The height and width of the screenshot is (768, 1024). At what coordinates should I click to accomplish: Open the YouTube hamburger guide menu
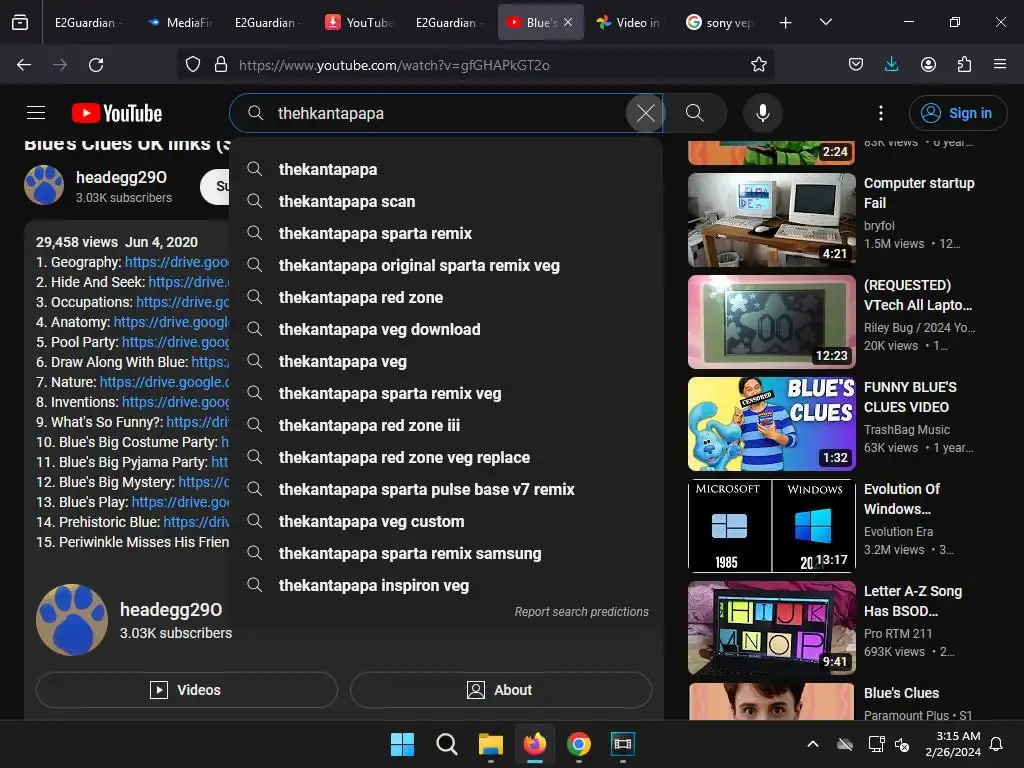coord(36,113)
